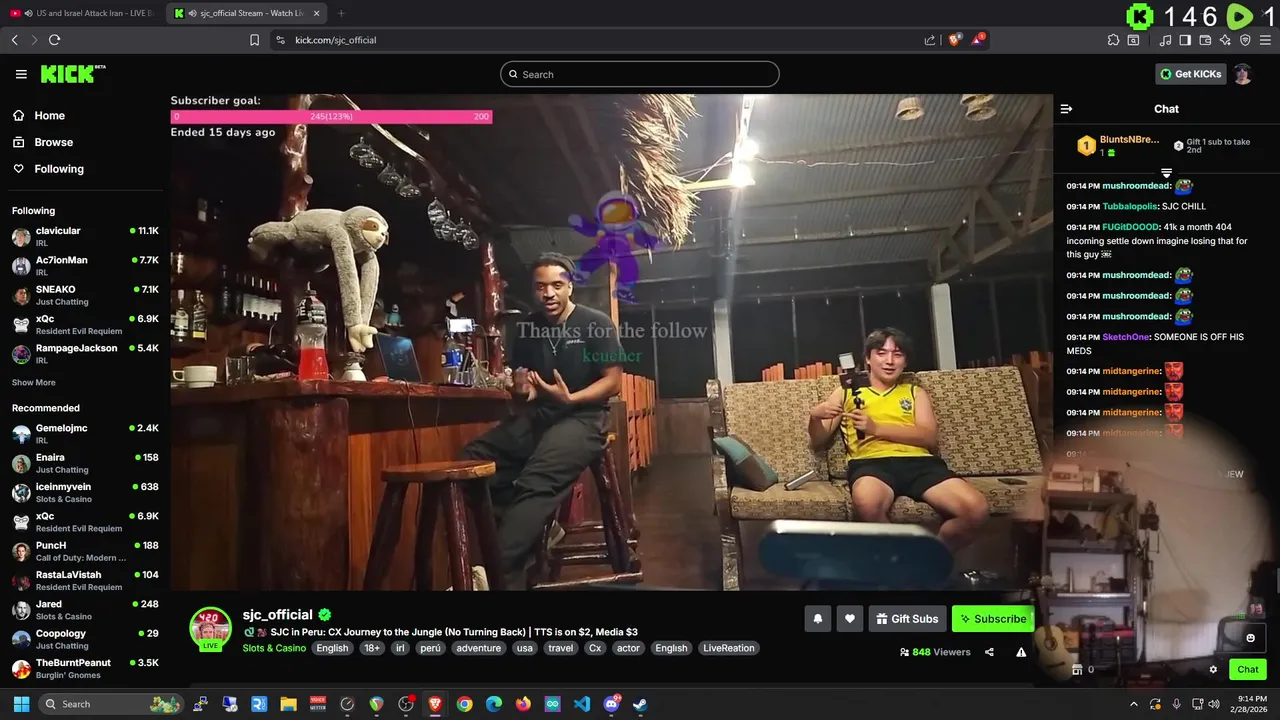This screenshot has height=720, width=1280.
Task: Open clavicular channel in Following
Action: [85, 237]
